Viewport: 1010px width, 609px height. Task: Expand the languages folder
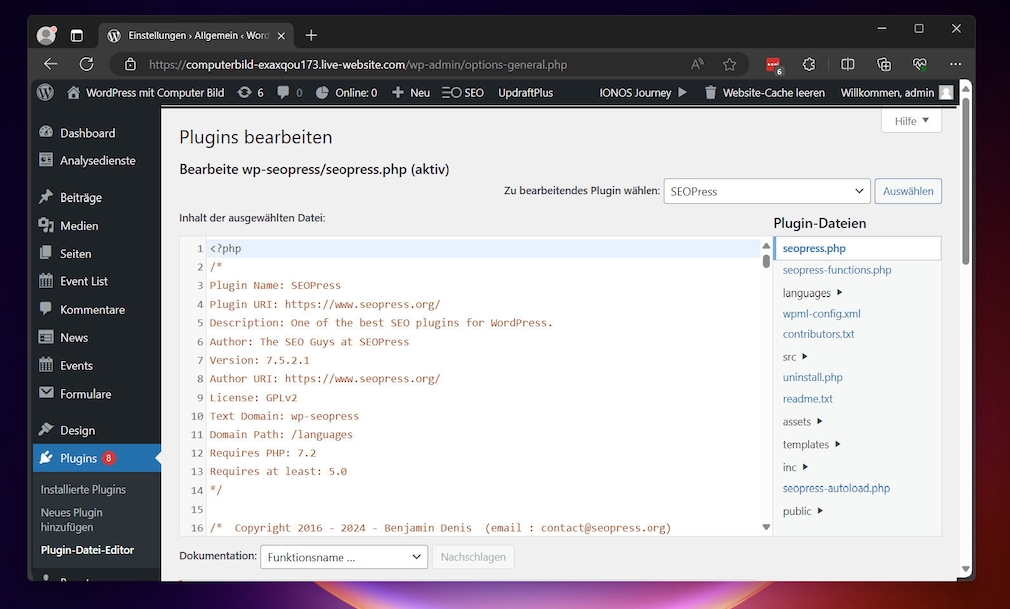coord(812,293)
